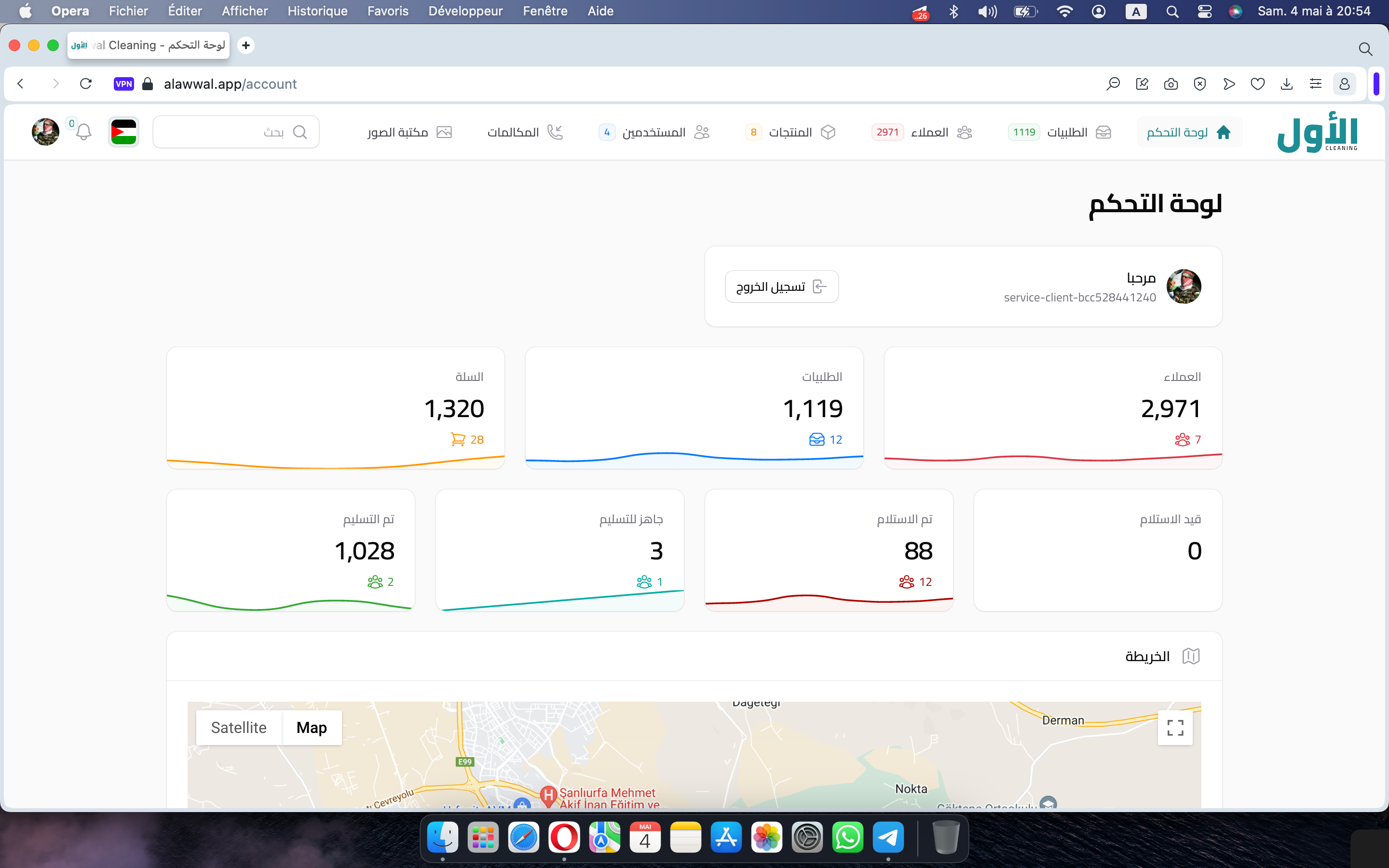
Task: Click the heart bookmark icon in address bar
Action: pos(1257,84)
